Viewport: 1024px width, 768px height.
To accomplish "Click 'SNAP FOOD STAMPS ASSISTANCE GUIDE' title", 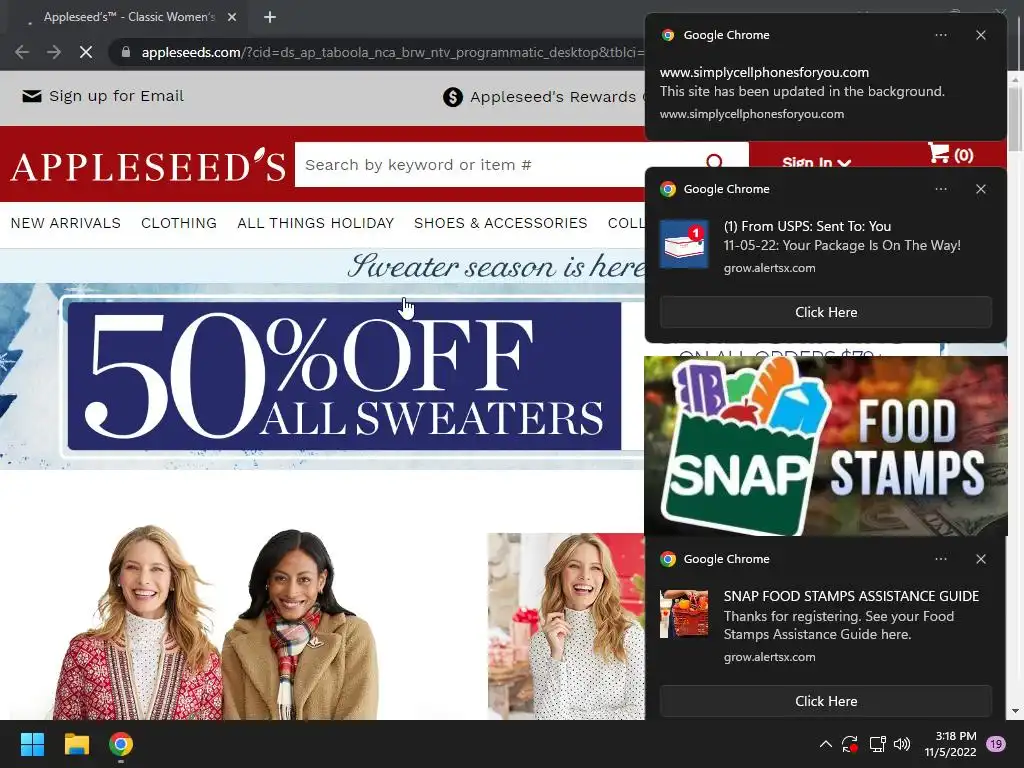I will coord(851,596).
